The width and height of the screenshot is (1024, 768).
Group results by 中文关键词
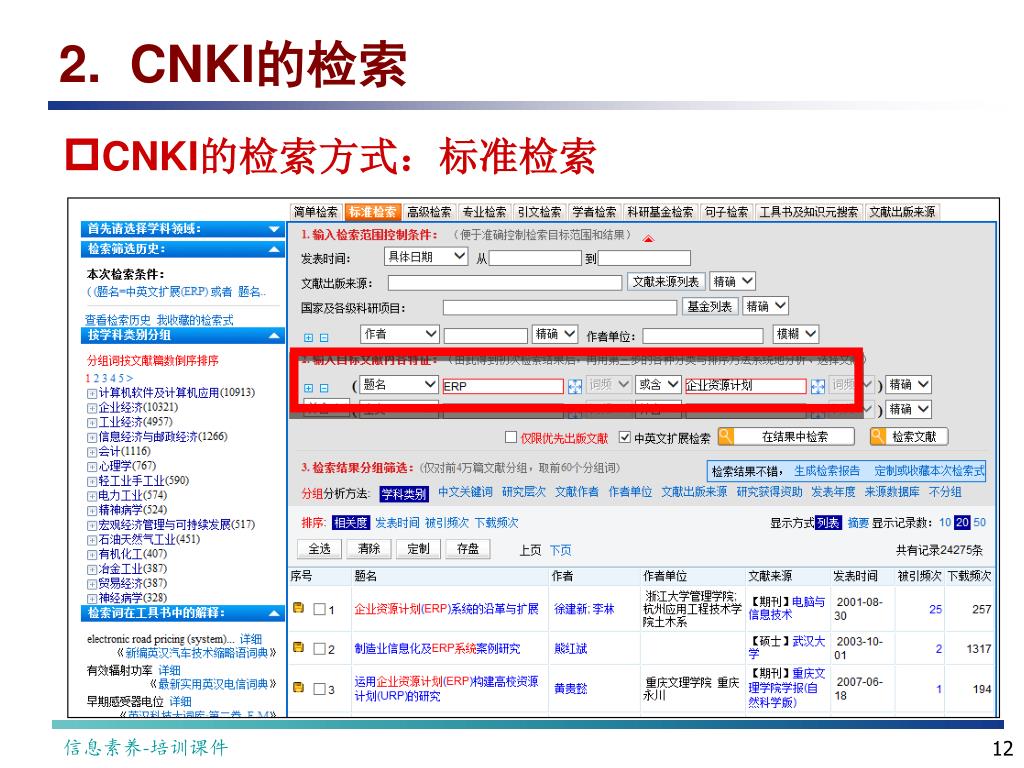click(x=465, y=492)
